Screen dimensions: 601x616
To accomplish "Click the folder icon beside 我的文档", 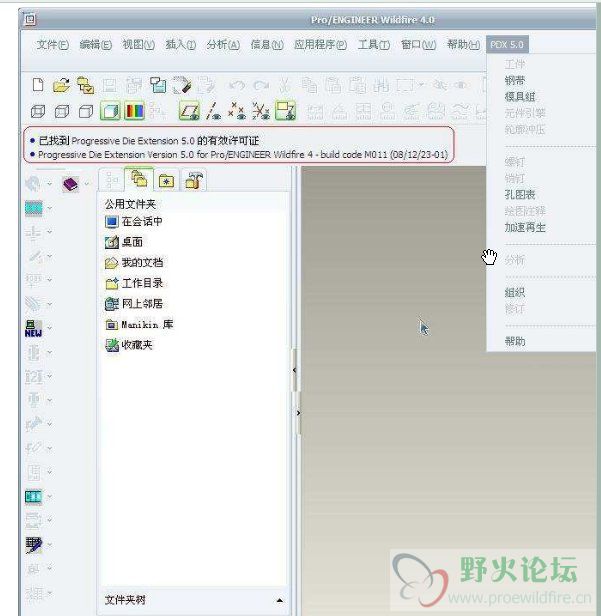I will [x=112, y=263].
